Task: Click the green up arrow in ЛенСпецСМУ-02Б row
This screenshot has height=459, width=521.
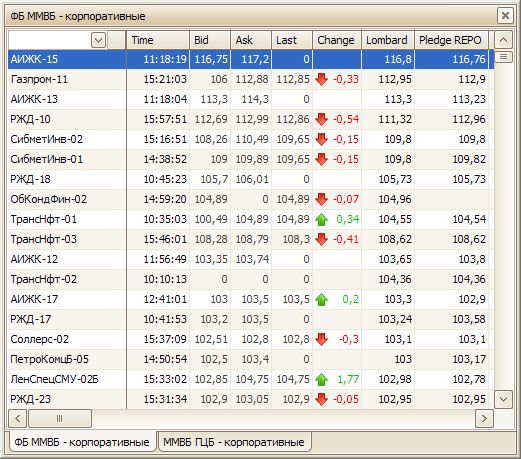Action: pos(321,379)
